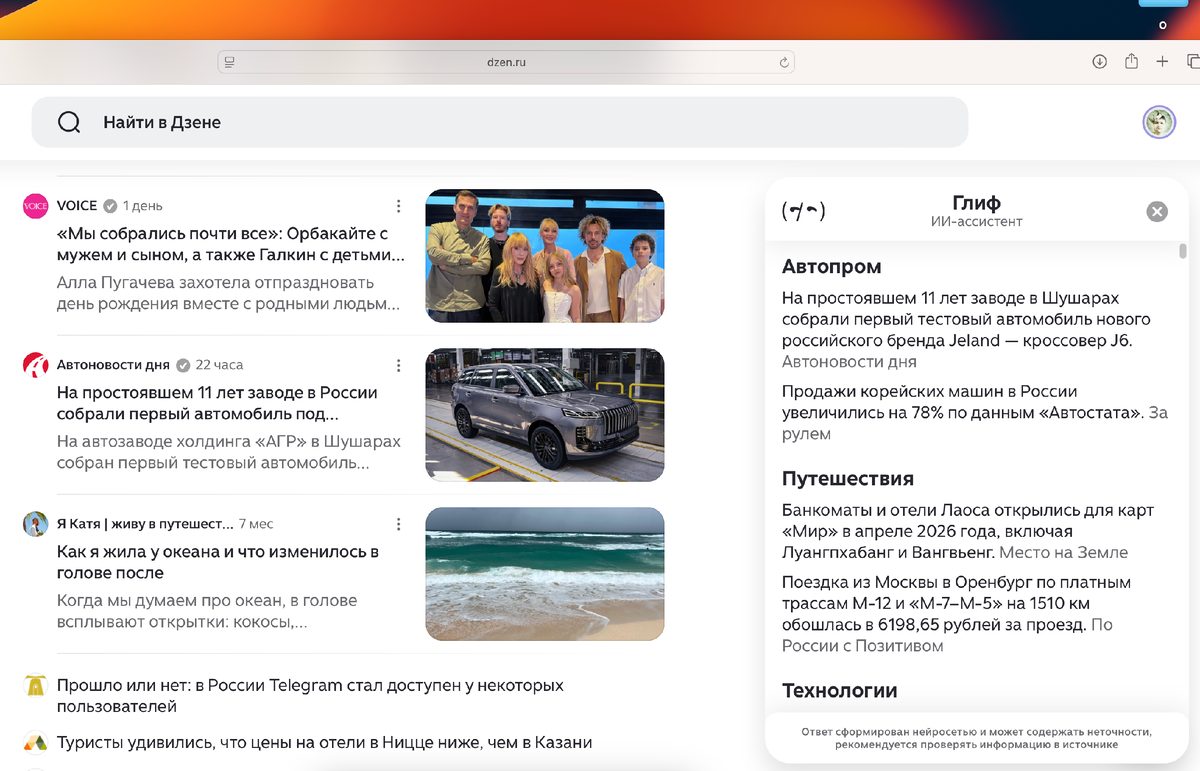Click the Safari share icon
This screenshot has height=771, width=1200.
pos(1131,62)
